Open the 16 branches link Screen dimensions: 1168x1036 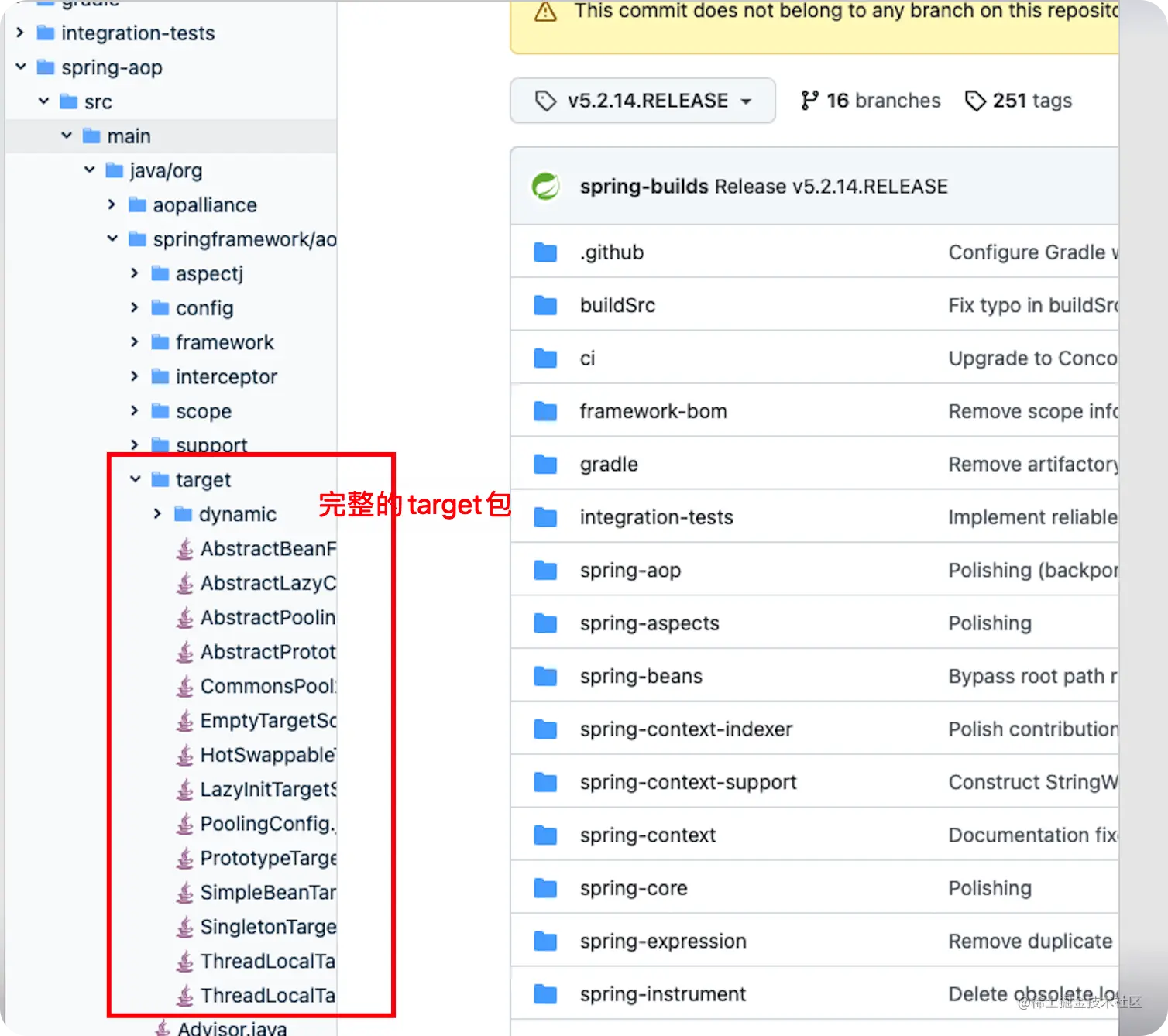point(871,101)
